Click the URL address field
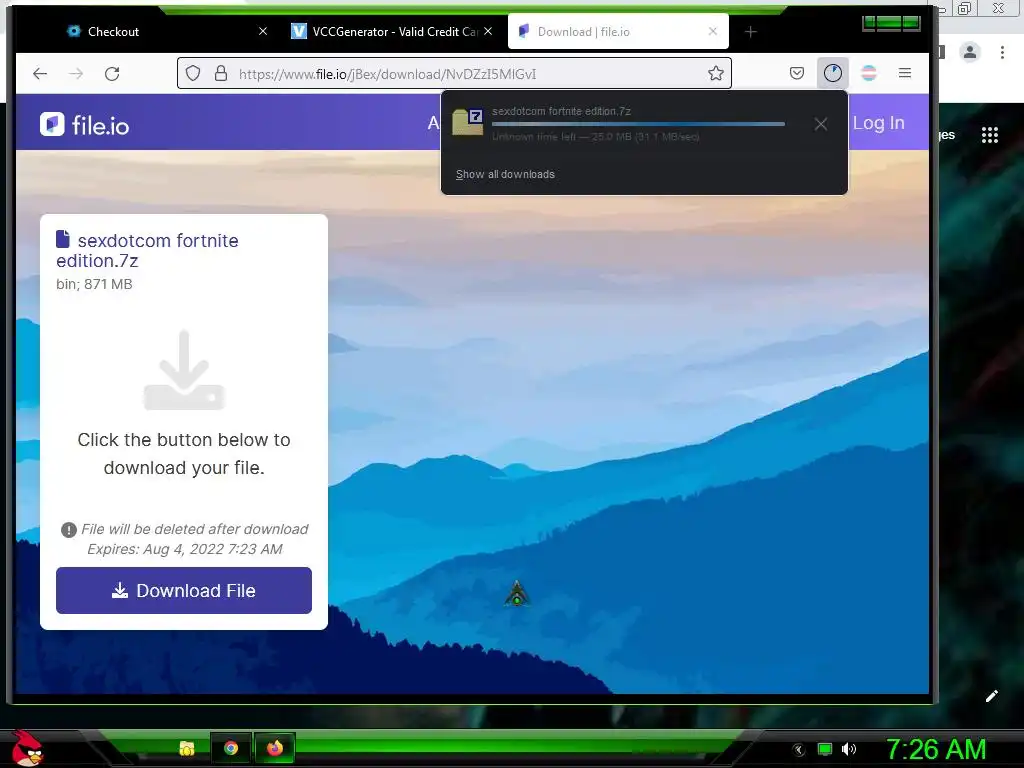 tap(454, 73)
